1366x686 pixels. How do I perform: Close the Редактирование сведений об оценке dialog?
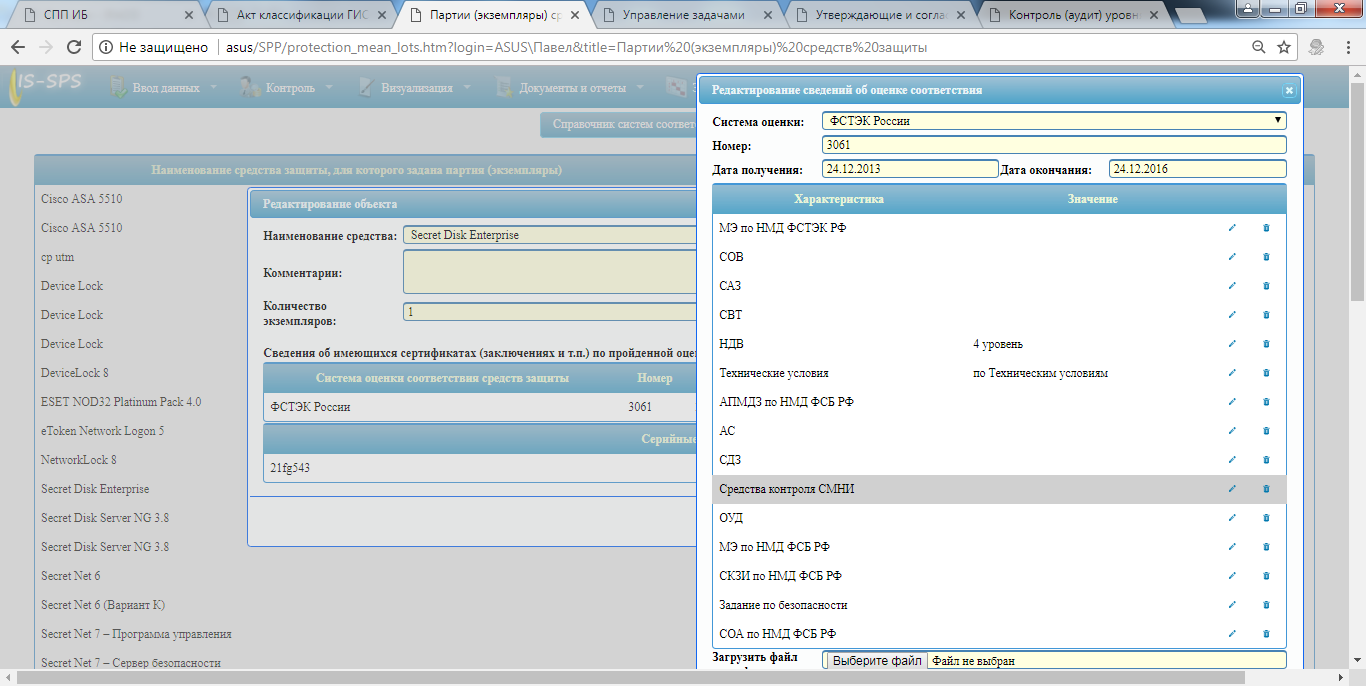point(1289,90)
